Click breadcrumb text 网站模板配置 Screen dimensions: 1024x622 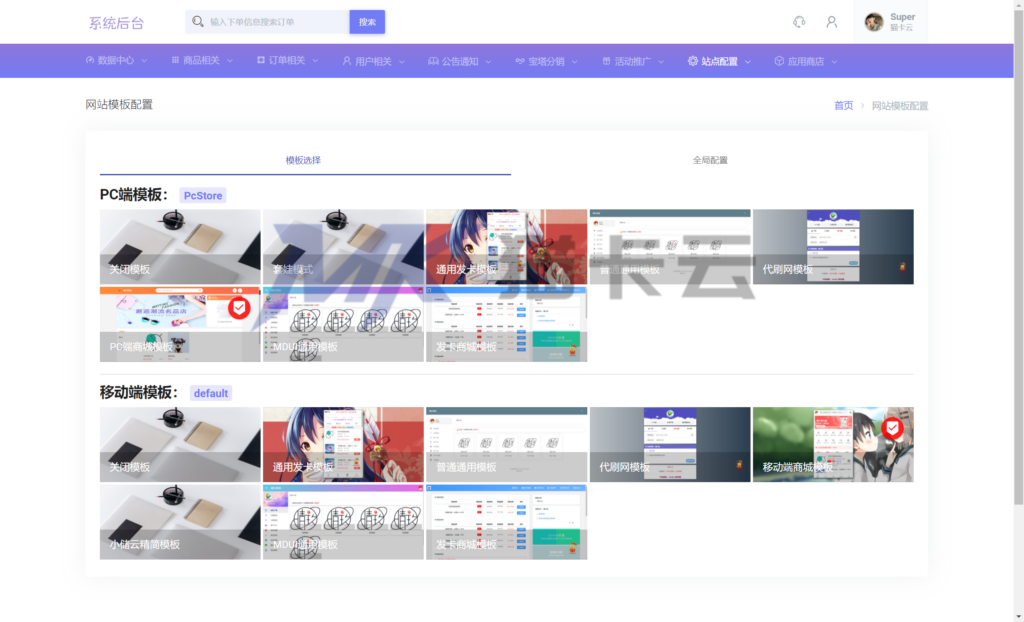click(x=899, y=105)
